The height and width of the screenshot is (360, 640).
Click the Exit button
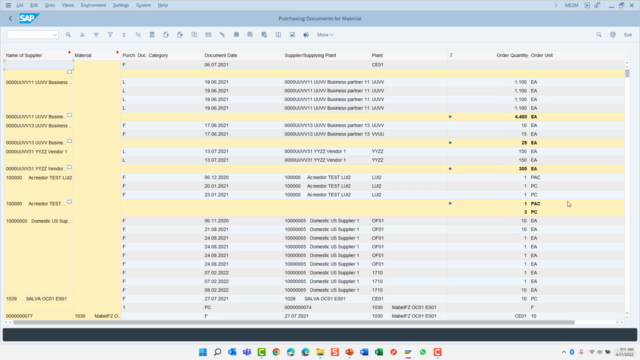coord(628,35)
